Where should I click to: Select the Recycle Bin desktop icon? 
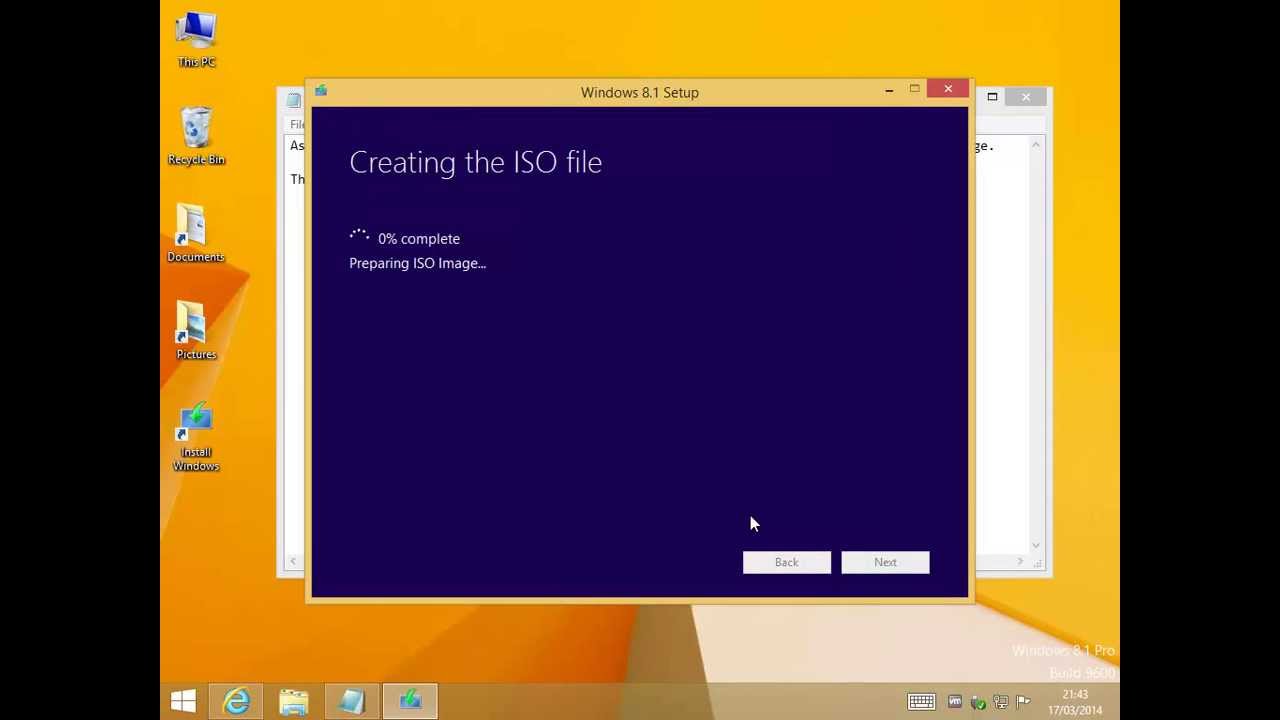pos(196,136)
